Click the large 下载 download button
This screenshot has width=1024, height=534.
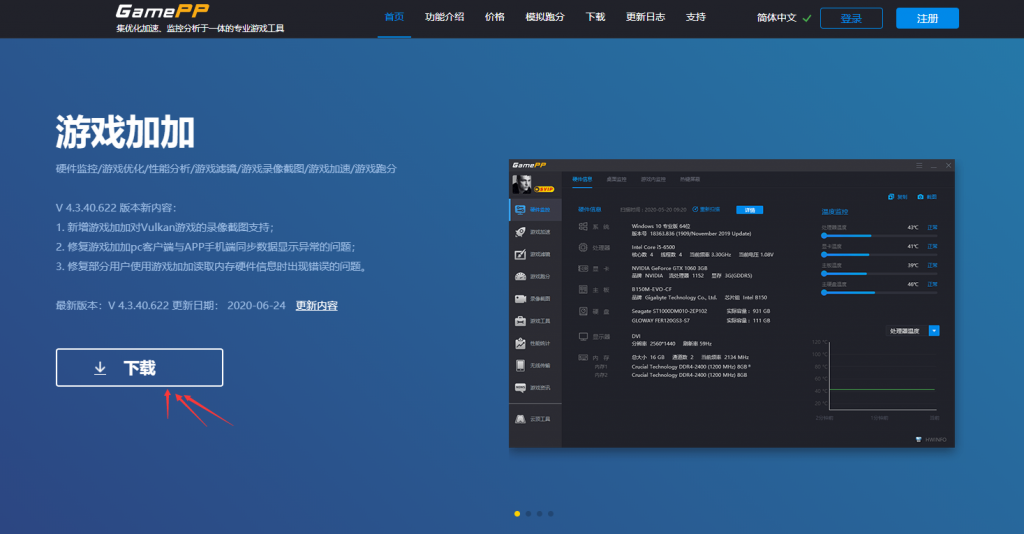[139, 368]
